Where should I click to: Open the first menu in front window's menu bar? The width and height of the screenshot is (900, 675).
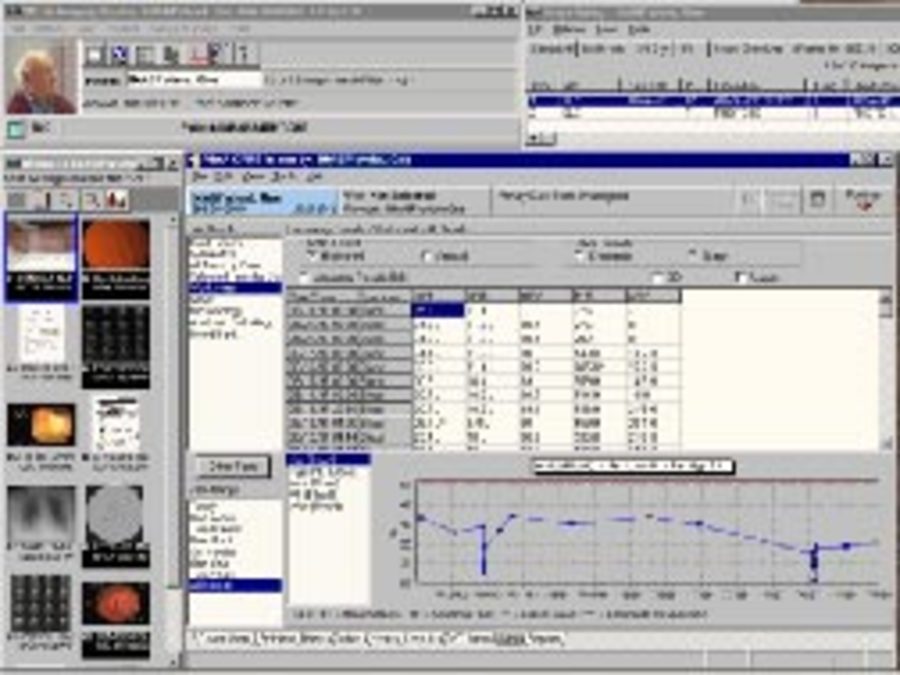coord(199,177)
